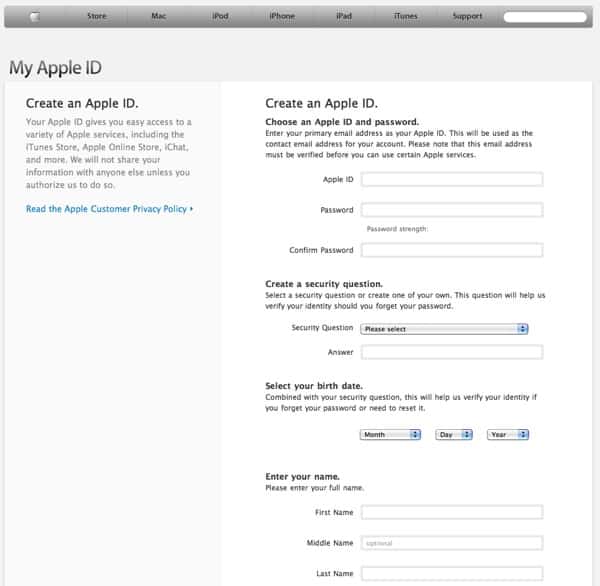Viewport: 600px width, 586px height.
Task: Focus the navigation search field
Action: pyautogui.click(x=545, y=17)
